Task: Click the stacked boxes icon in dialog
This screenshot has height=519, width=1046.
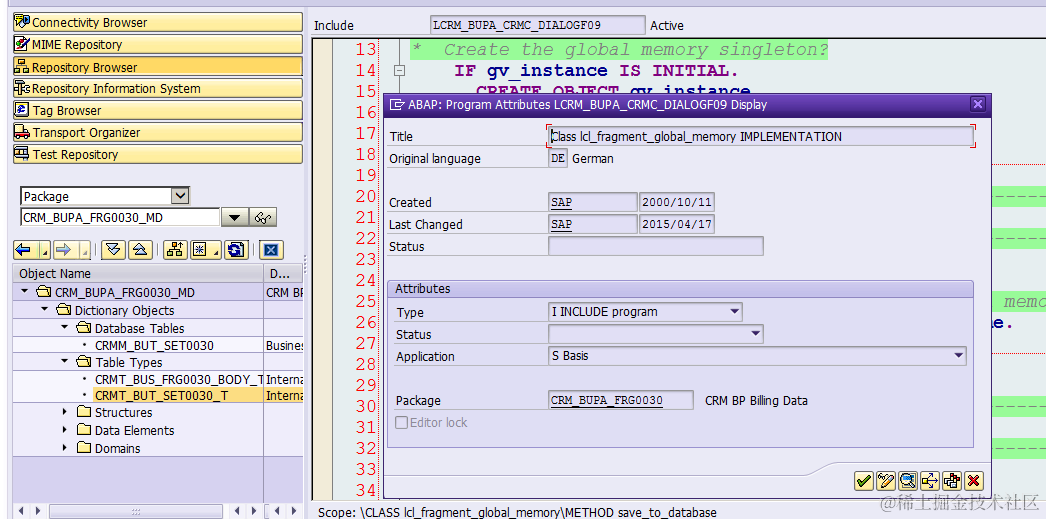Action: 952,480
